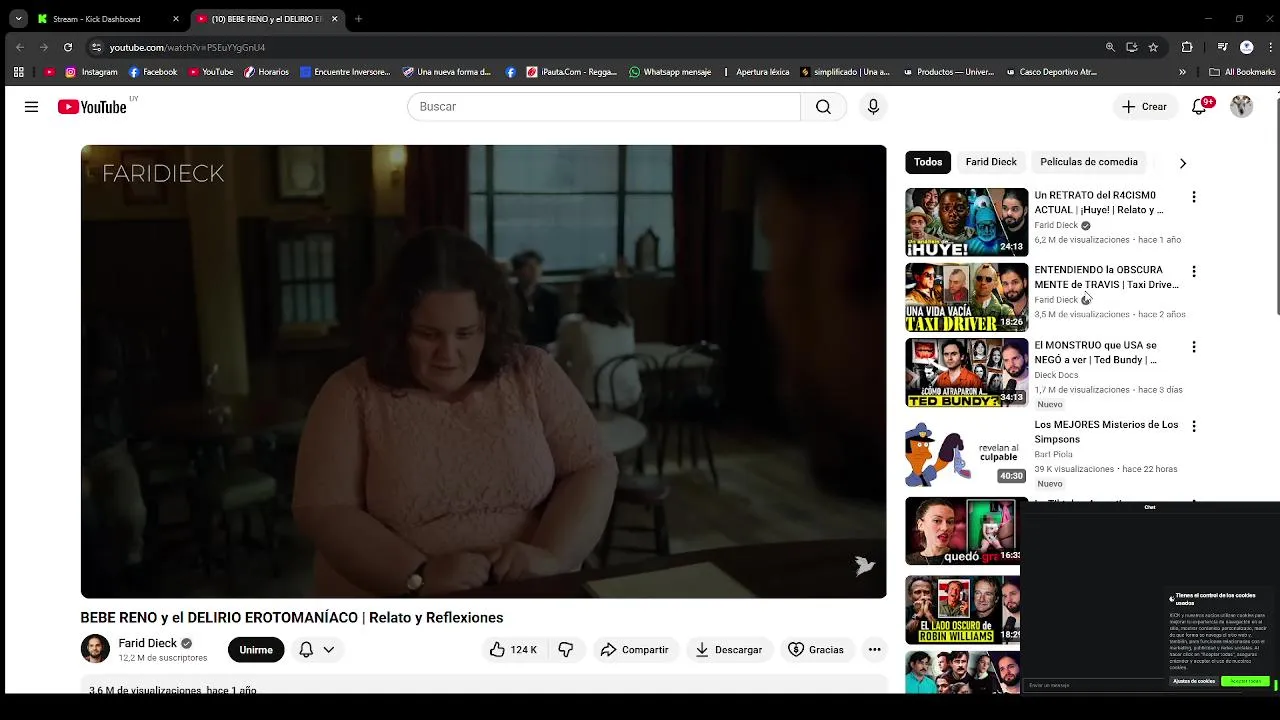The image size is (1280, 720).
Task: Open options for Taxi Driver video suggestion
Action: pyautogui.click(x=1193, y=272)
